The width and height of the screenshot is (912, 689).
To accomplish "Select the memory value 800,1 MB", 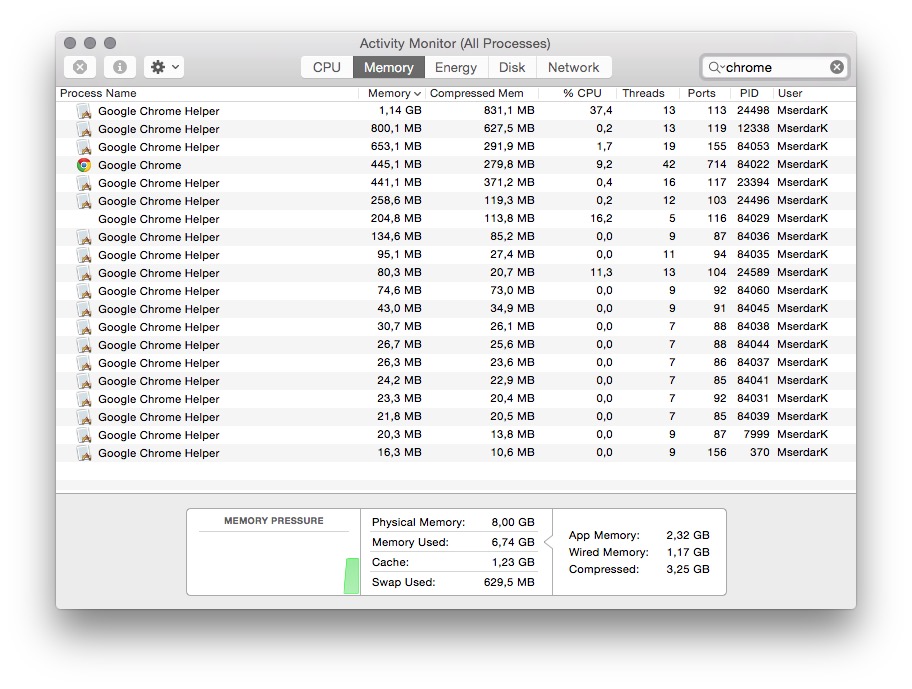I will tap(396, 128).
